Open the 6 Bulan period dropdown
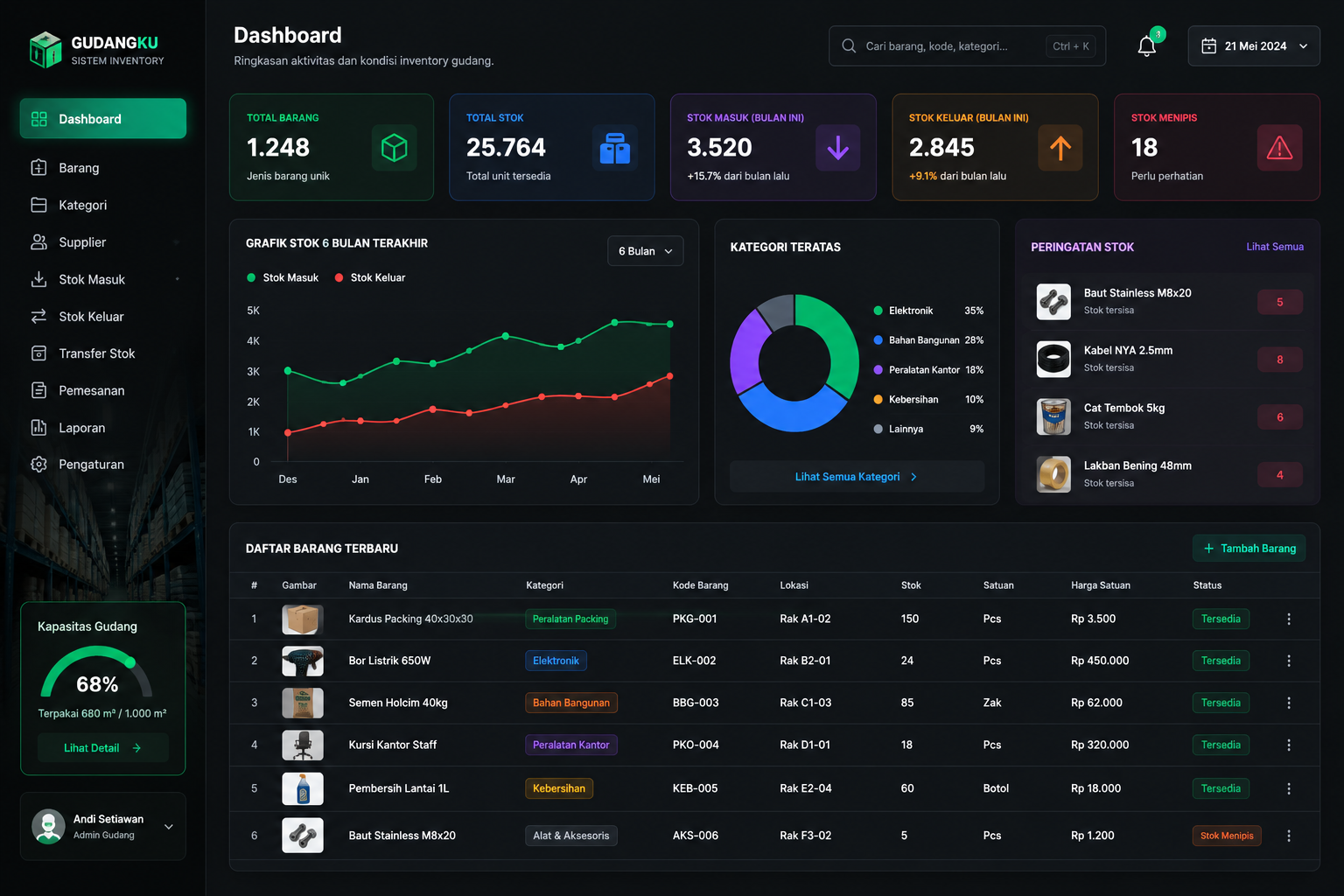Image resolution: width=1344 pixels, height=896 pixels. pos(645,251)
